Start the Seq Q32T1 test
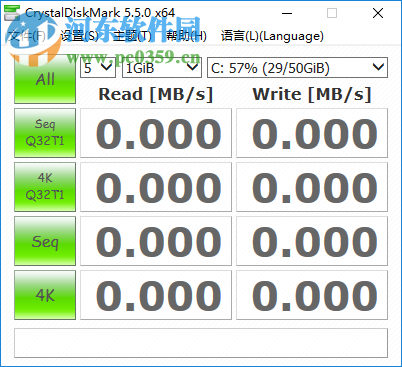This screenshot has width=402, height=367. pos(45,133)
